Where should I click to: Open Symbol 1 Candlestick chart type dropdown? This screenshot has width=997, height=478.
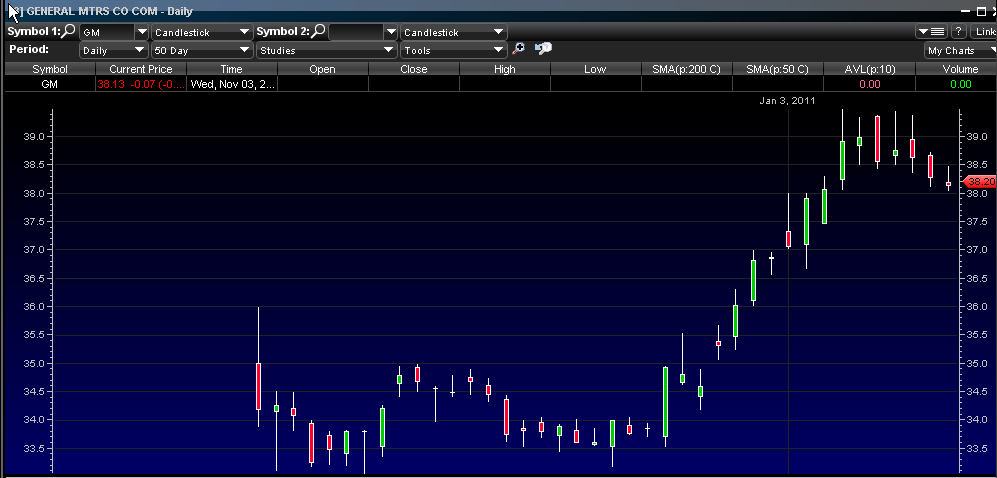(x=202, y=32)
